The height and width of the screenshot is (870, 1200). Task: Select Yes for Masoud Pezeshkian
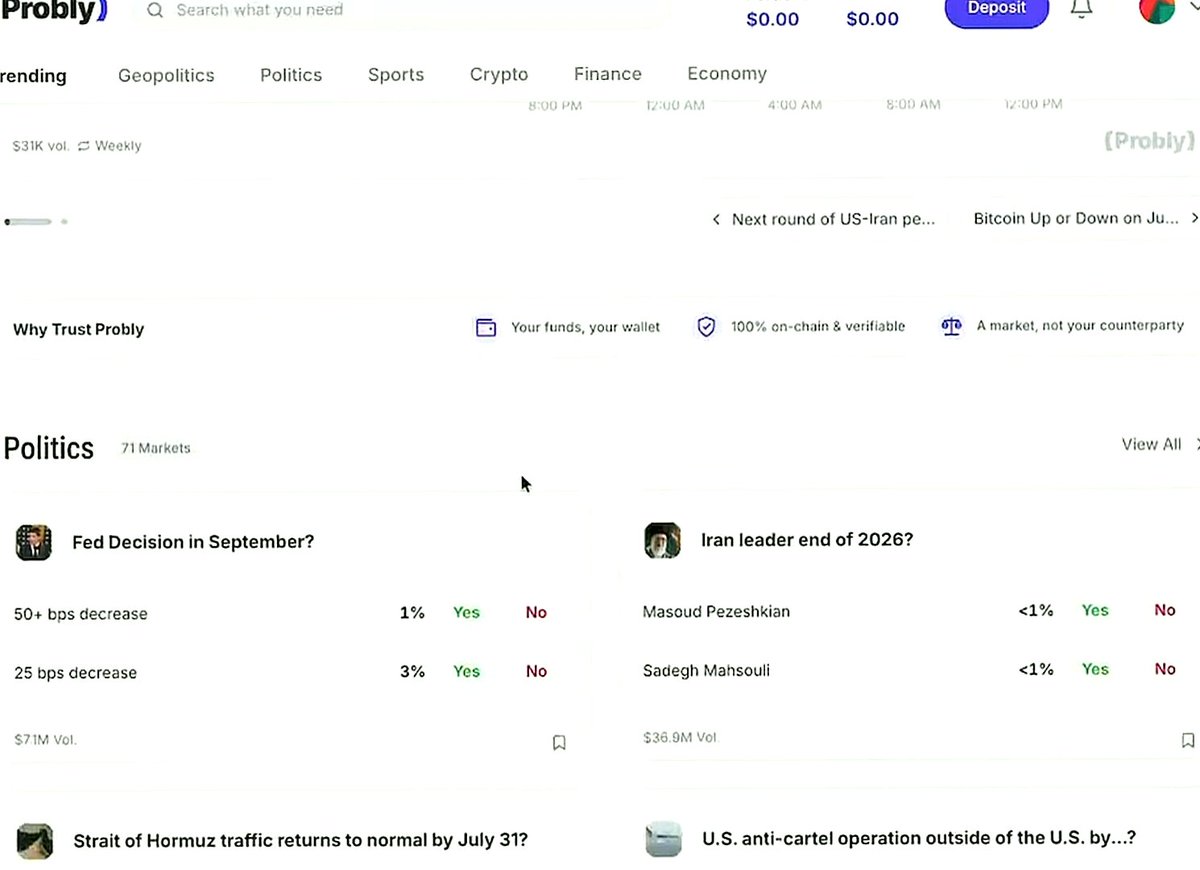1095,610
